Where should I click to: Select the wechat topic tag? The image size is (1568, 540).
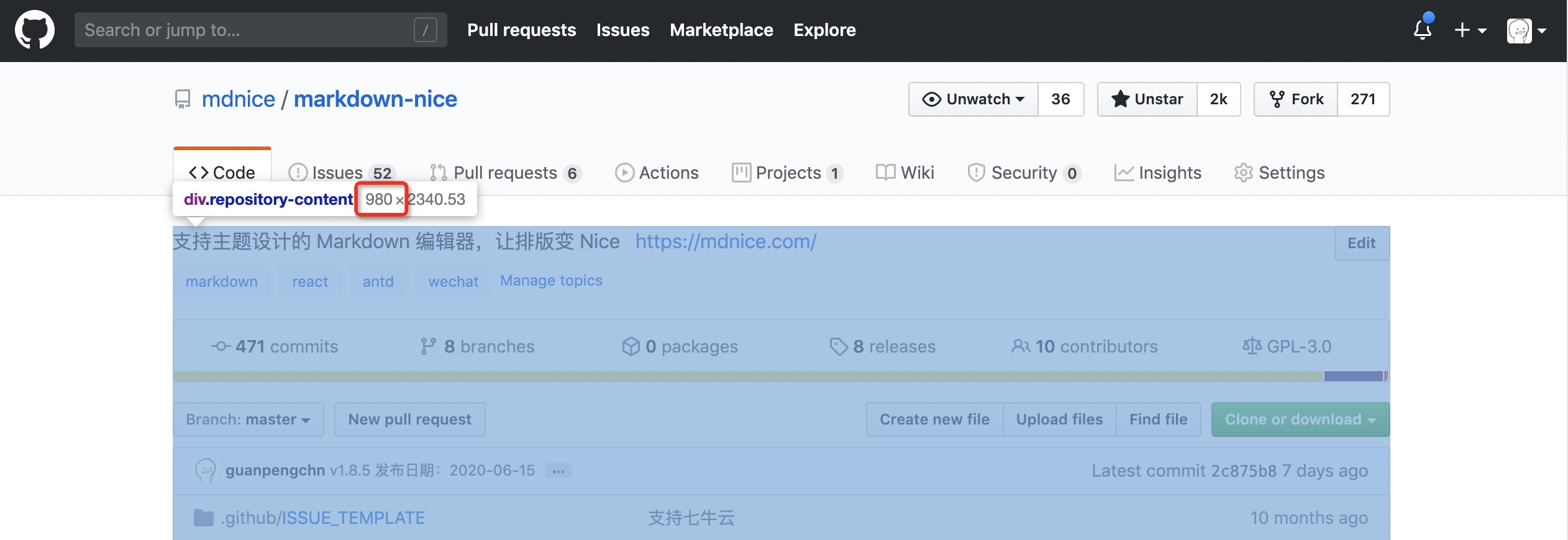[454, 282]
